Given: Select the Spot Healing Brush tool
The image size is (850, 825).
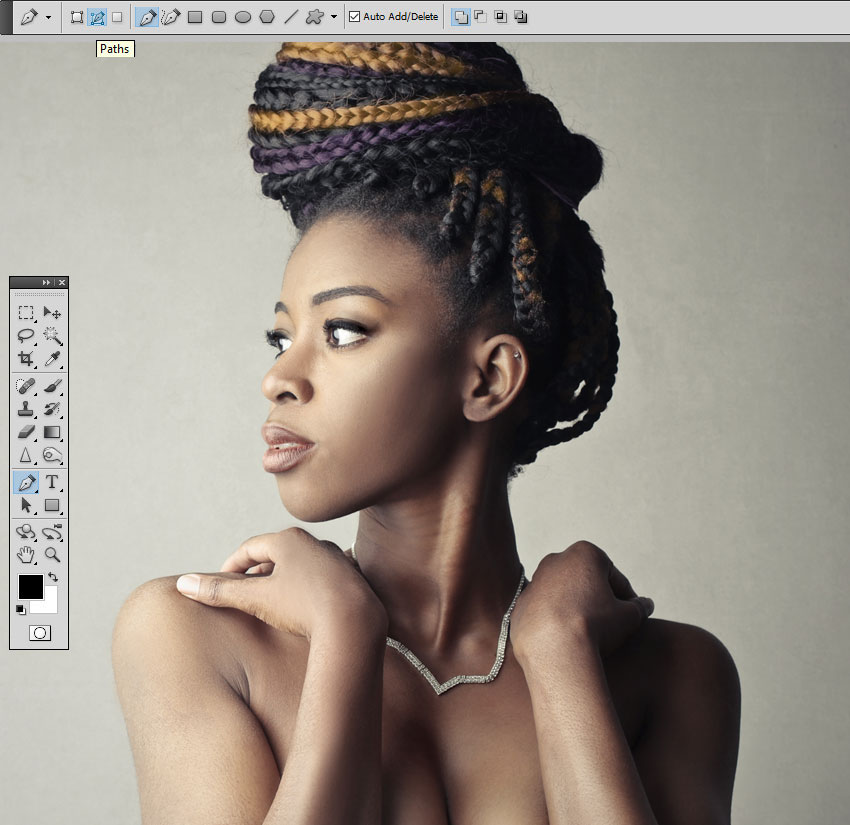Looking at the screenshot, I should [x=25, y=386].
